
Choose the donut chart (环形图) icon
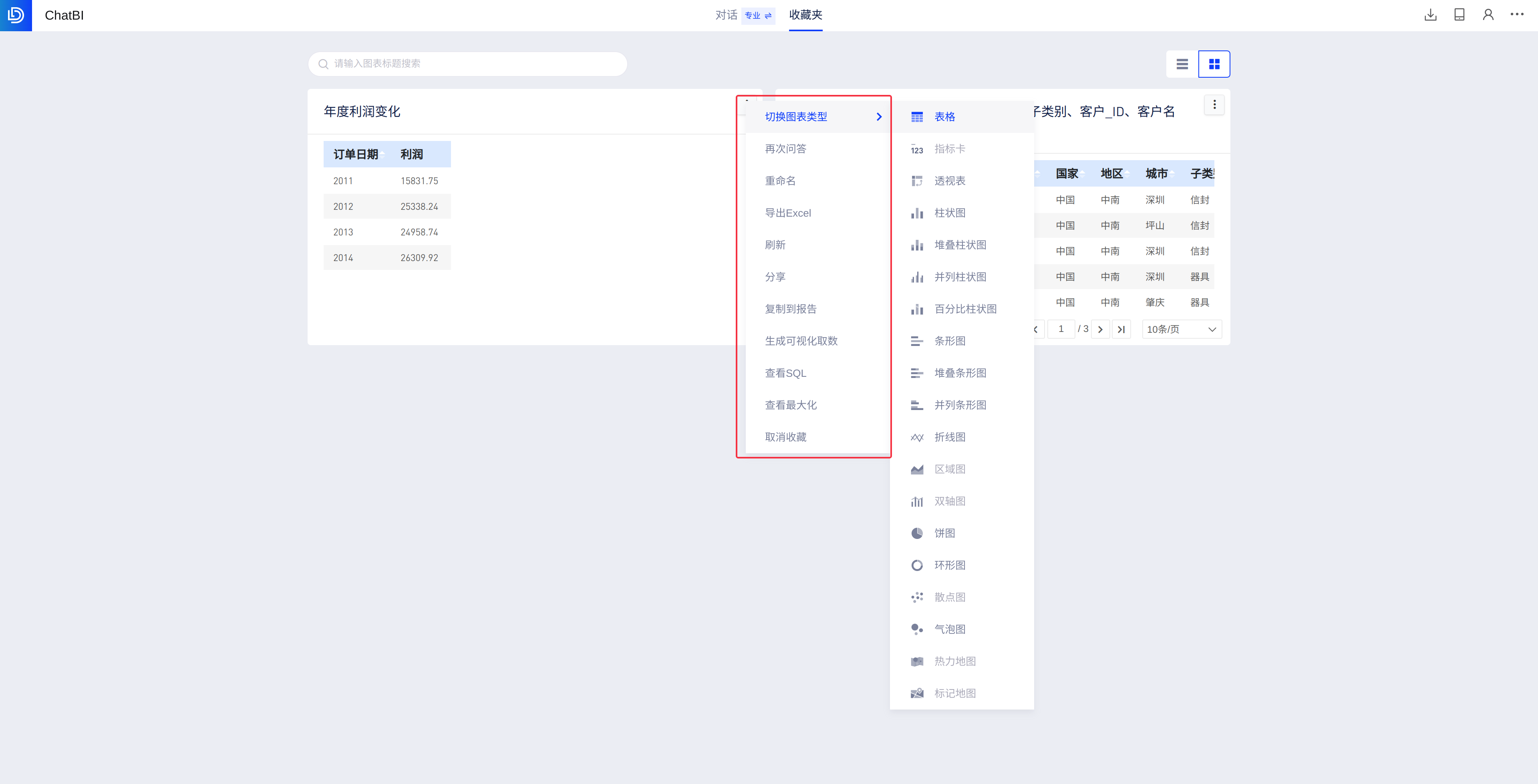point(916,565)
